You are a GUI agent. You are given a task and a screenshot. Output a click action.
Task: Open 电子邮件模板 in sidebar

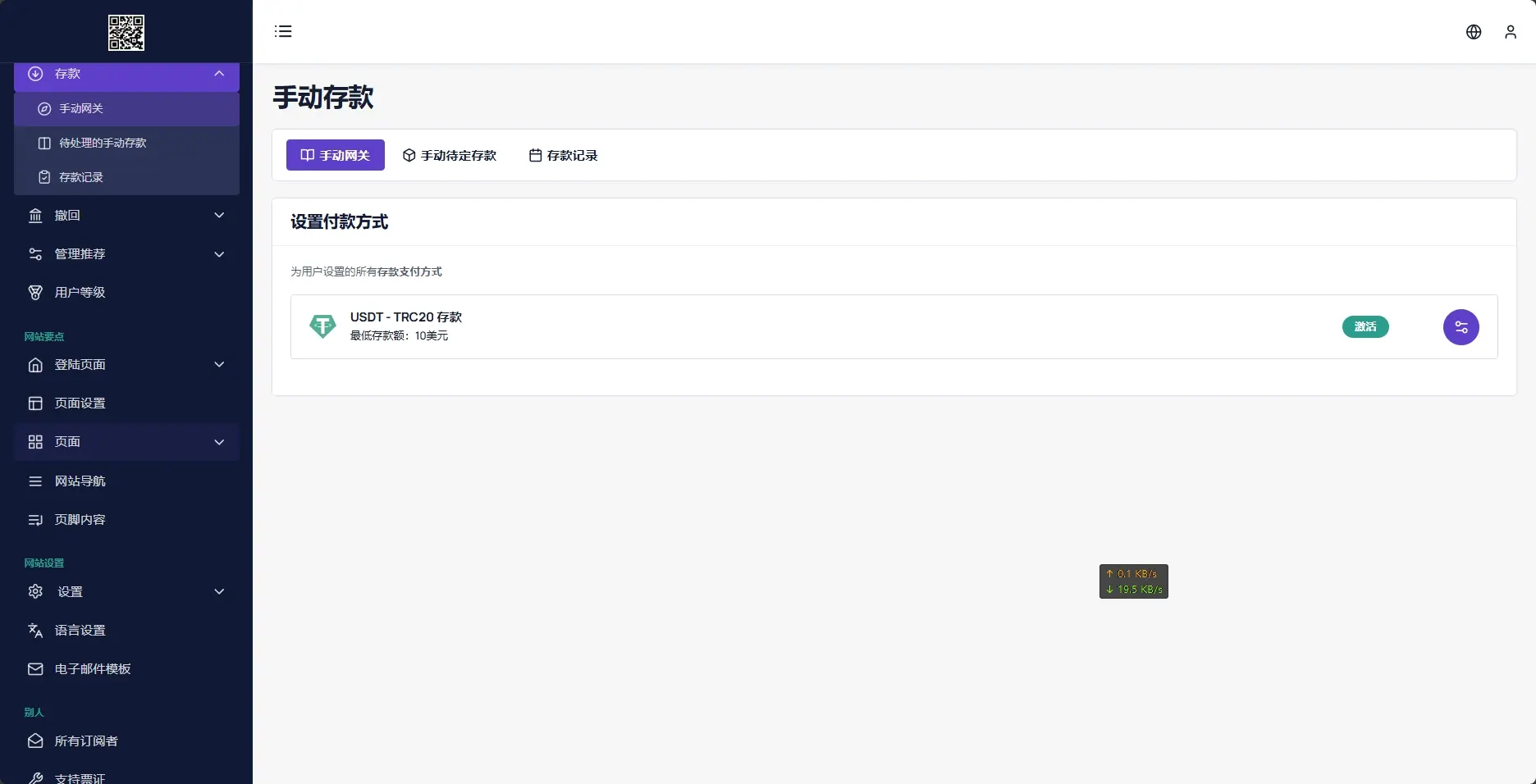click(92, 669)
